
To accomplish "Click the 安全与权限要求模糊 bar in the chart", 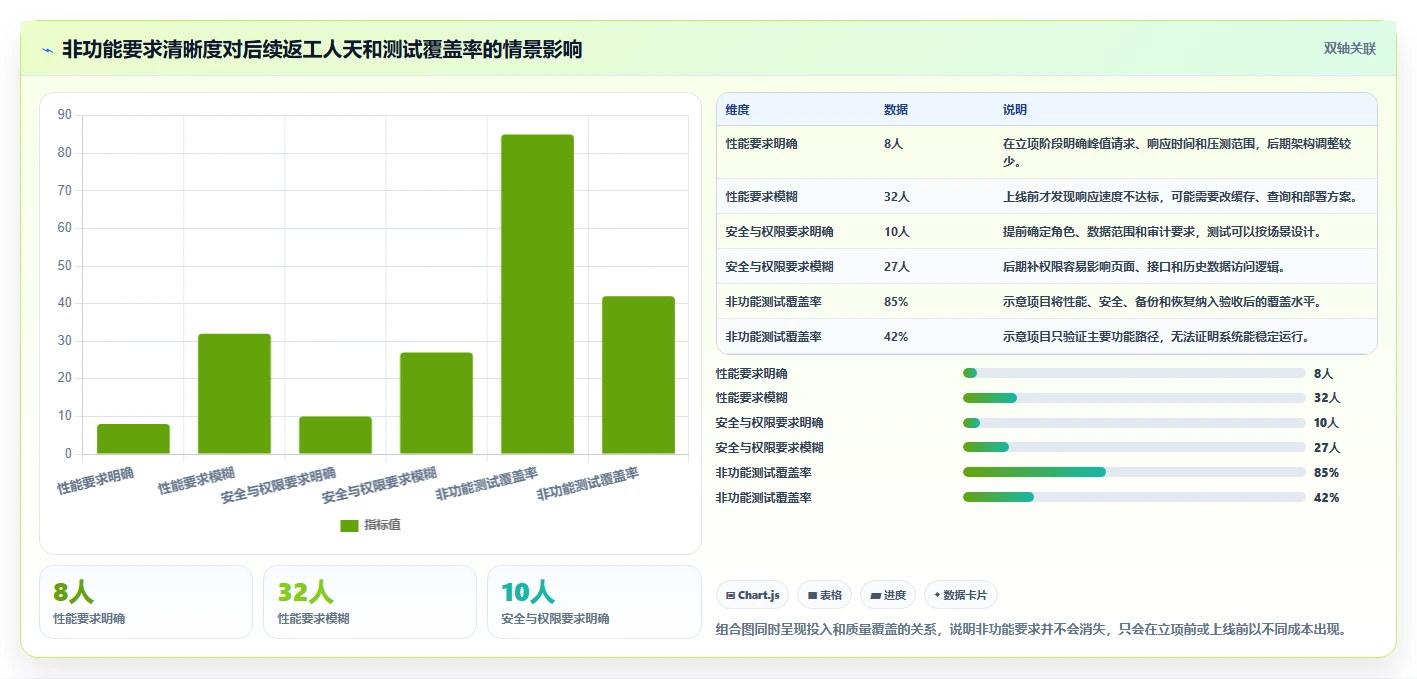I will [436, 403].
